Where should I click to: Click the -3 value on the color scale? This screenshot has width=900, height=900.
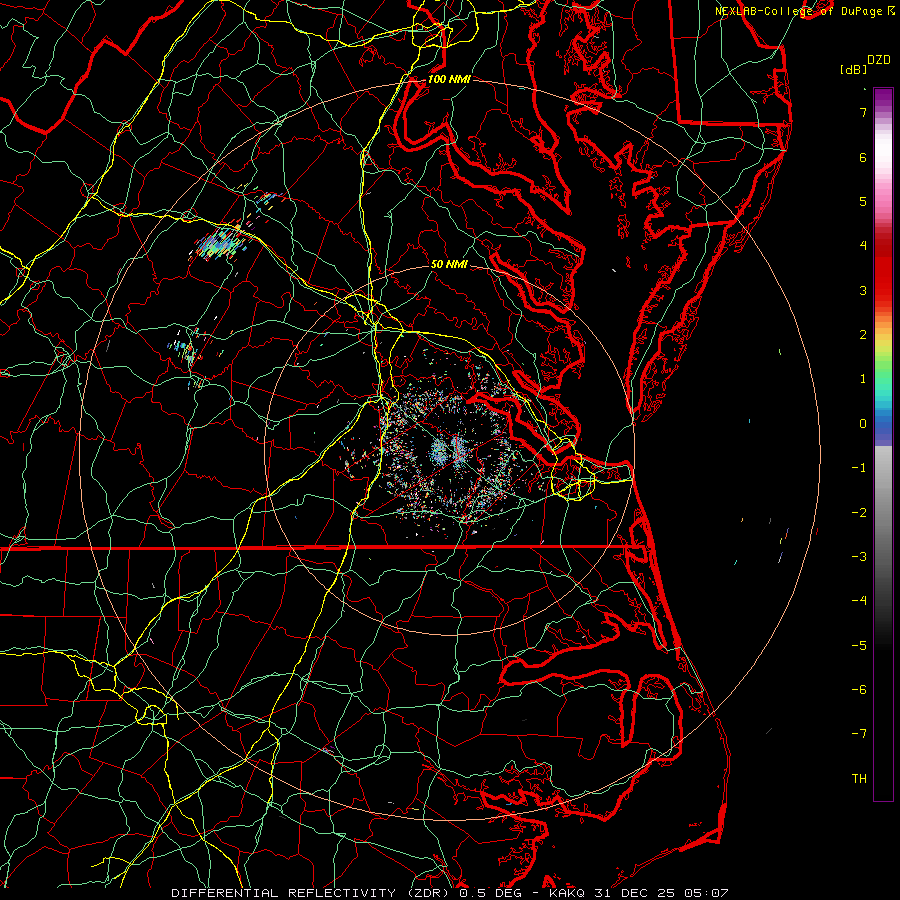point(859,556)
